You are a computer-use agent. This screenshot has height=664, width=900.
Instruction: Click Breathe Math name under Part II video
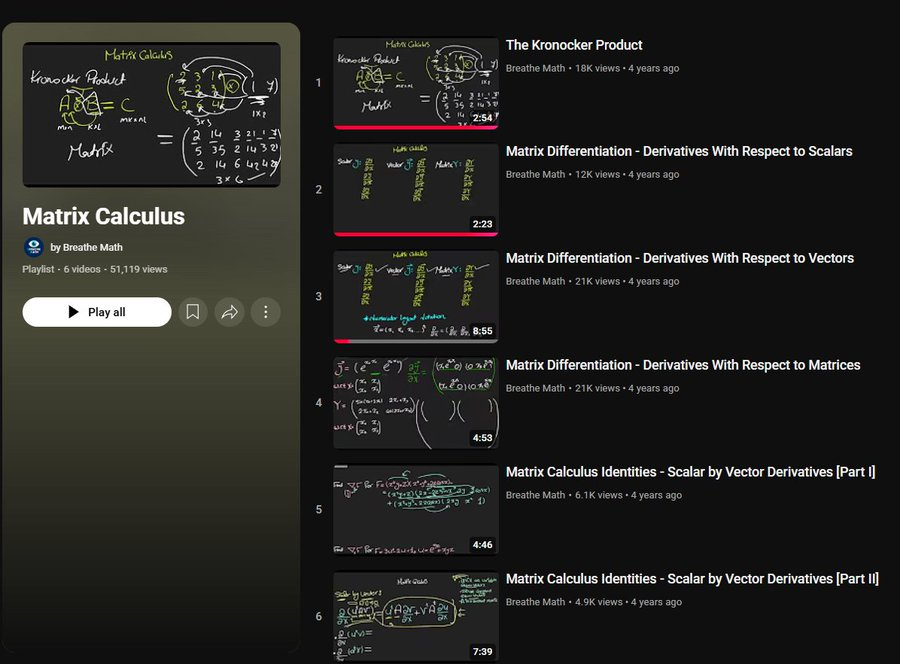tap(536, 602)
